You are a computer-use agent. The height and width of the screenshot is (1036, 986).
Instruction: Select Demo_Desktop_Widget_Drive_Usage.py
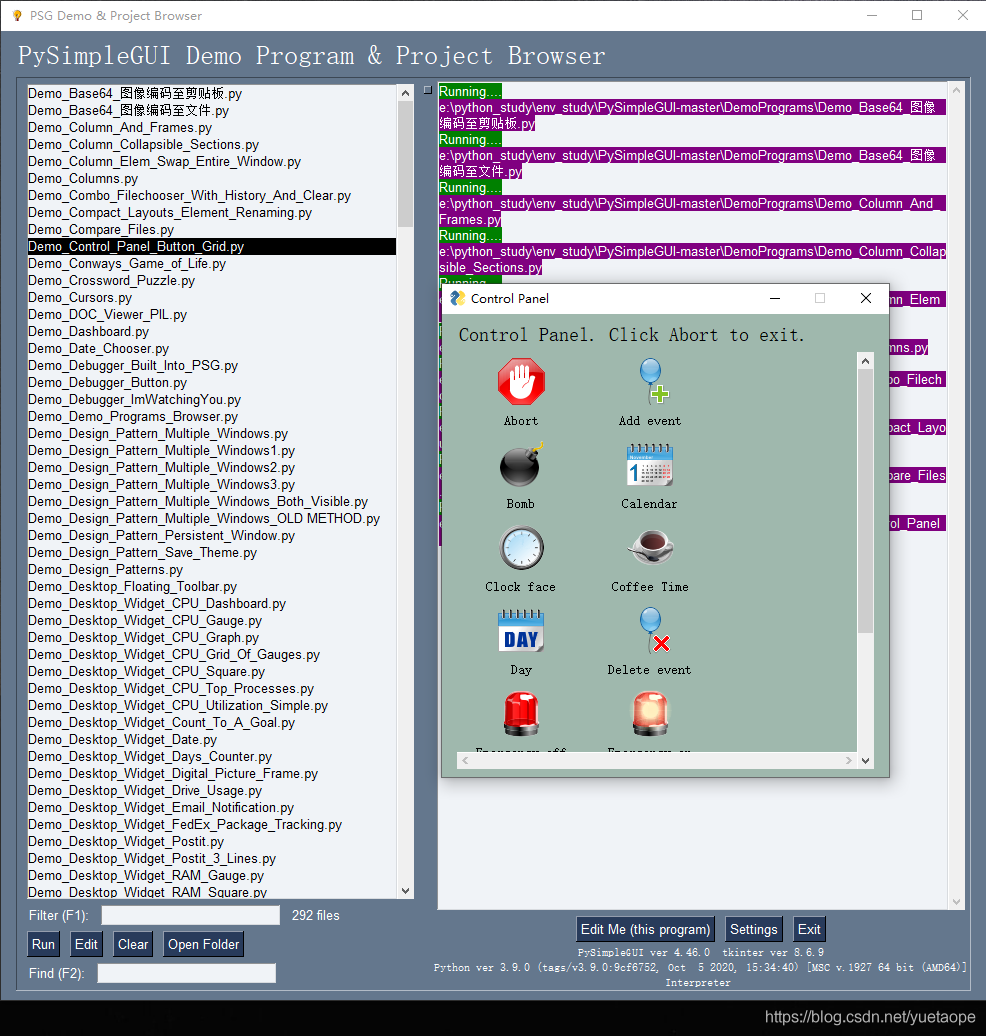pyautogui.click(x=211, y=790)
